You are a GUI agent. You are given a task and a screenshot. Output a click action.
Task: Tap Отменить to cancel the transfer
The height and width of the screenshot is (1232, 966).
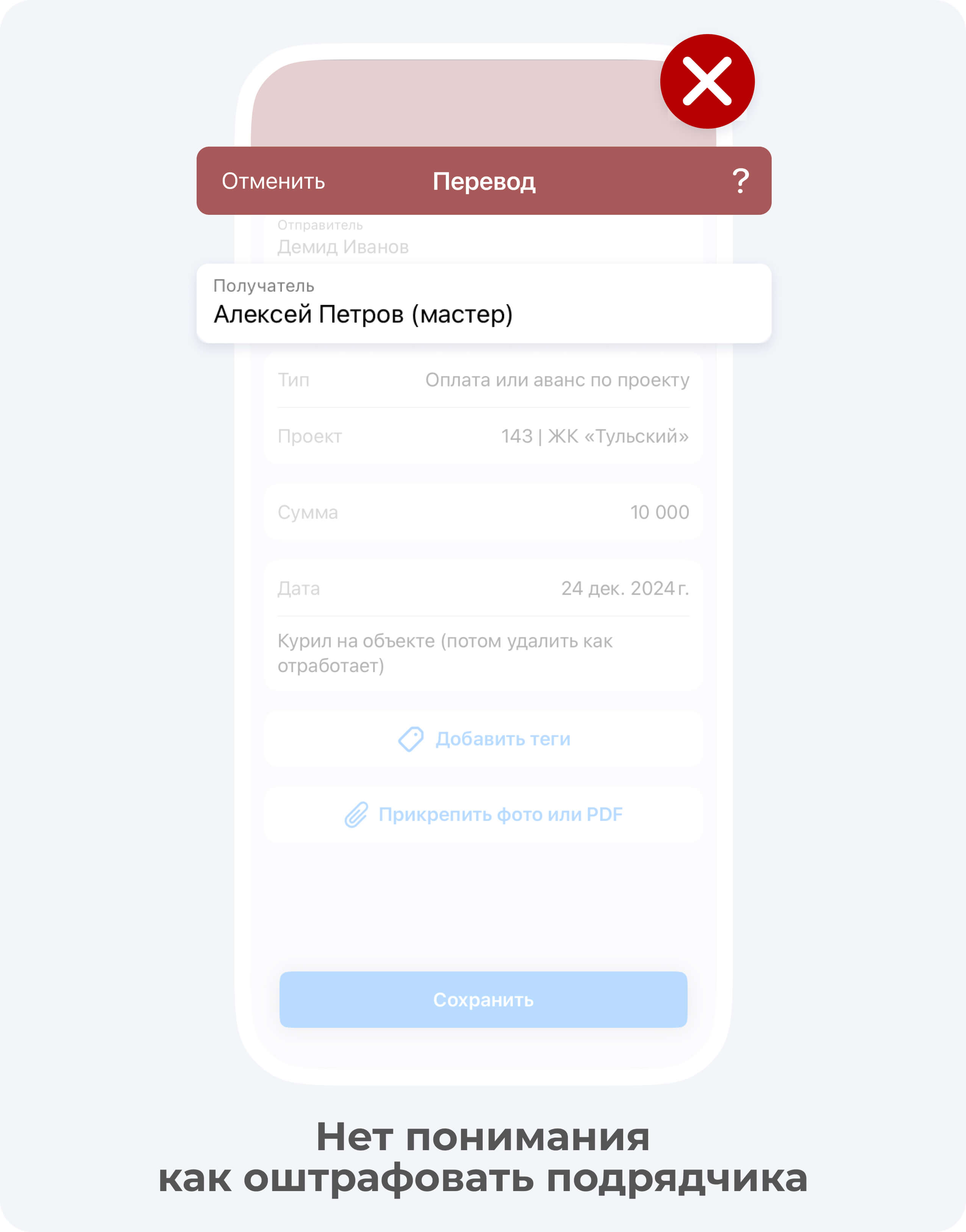tap(273, 181)
